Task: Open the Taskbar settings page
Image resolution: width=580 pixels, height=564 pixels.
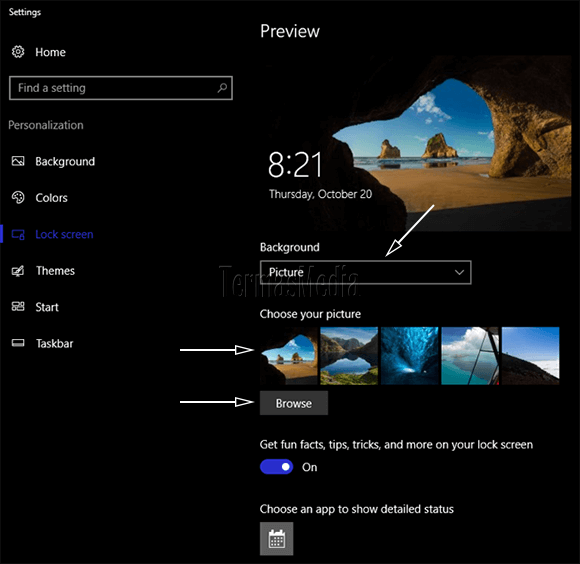Action: [54, 344]
